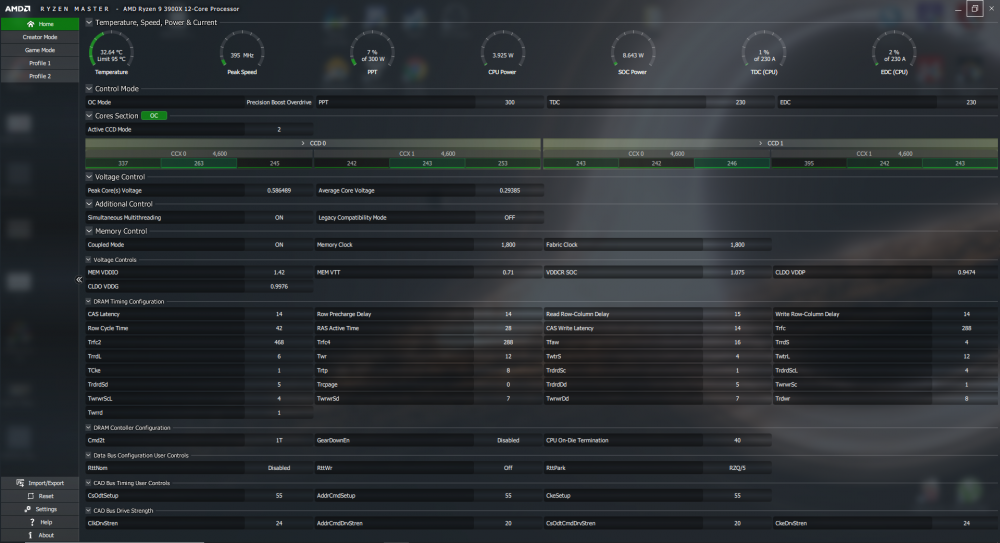
Task: Collapse the CAD Bus Drive Strength section
Action: 89,510
